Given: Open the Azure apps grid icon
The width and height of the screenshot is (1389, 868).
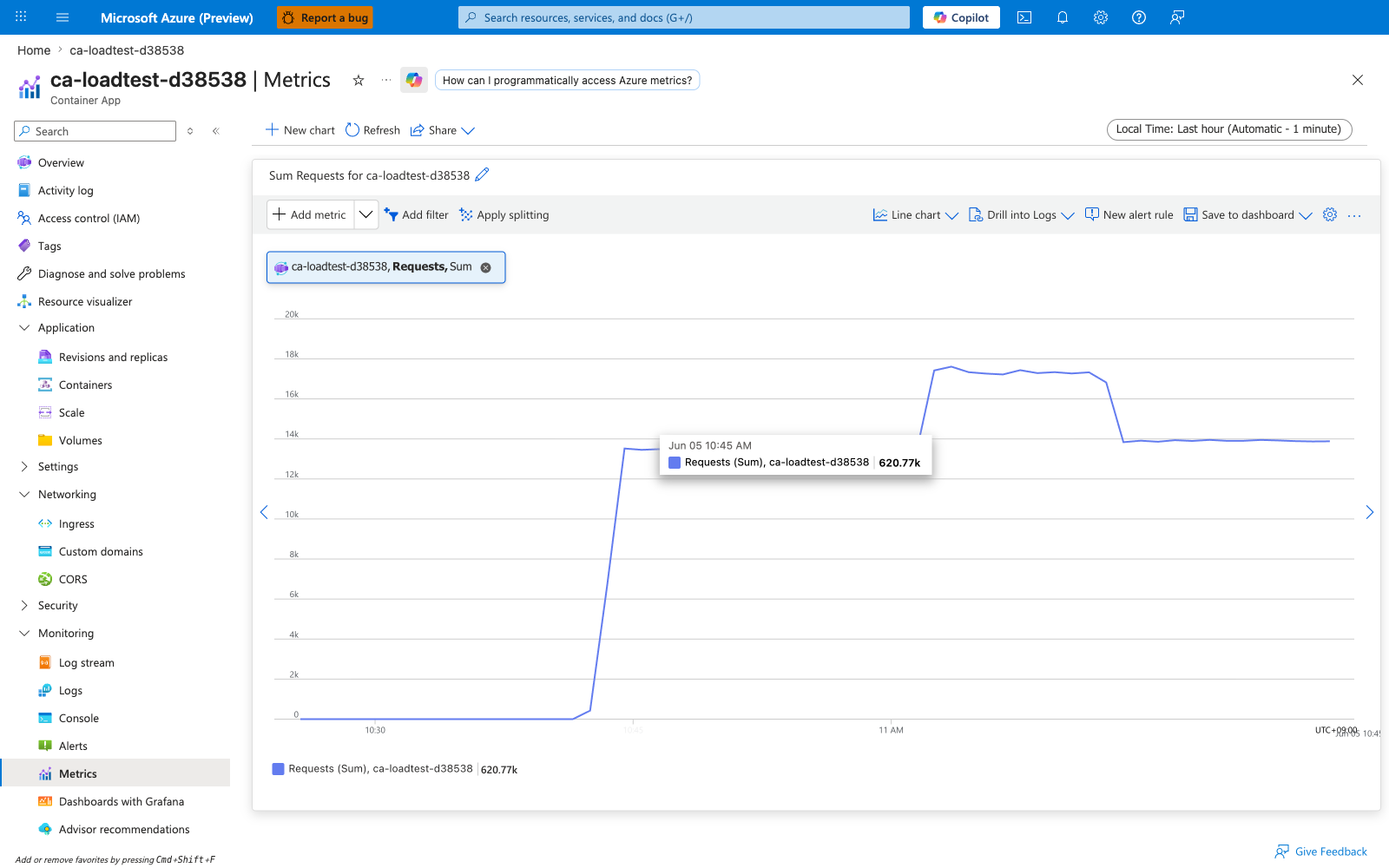Looking at the screenshot, I should (21, 17).
